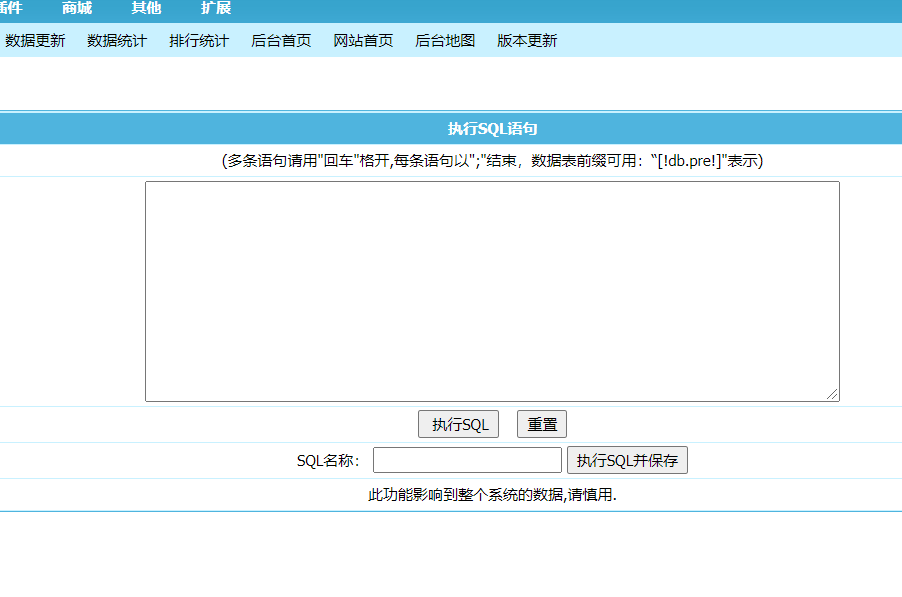Viewport: 902px width, 597px height.
Task: Open the 其他 menu
Action: point(145,8)
